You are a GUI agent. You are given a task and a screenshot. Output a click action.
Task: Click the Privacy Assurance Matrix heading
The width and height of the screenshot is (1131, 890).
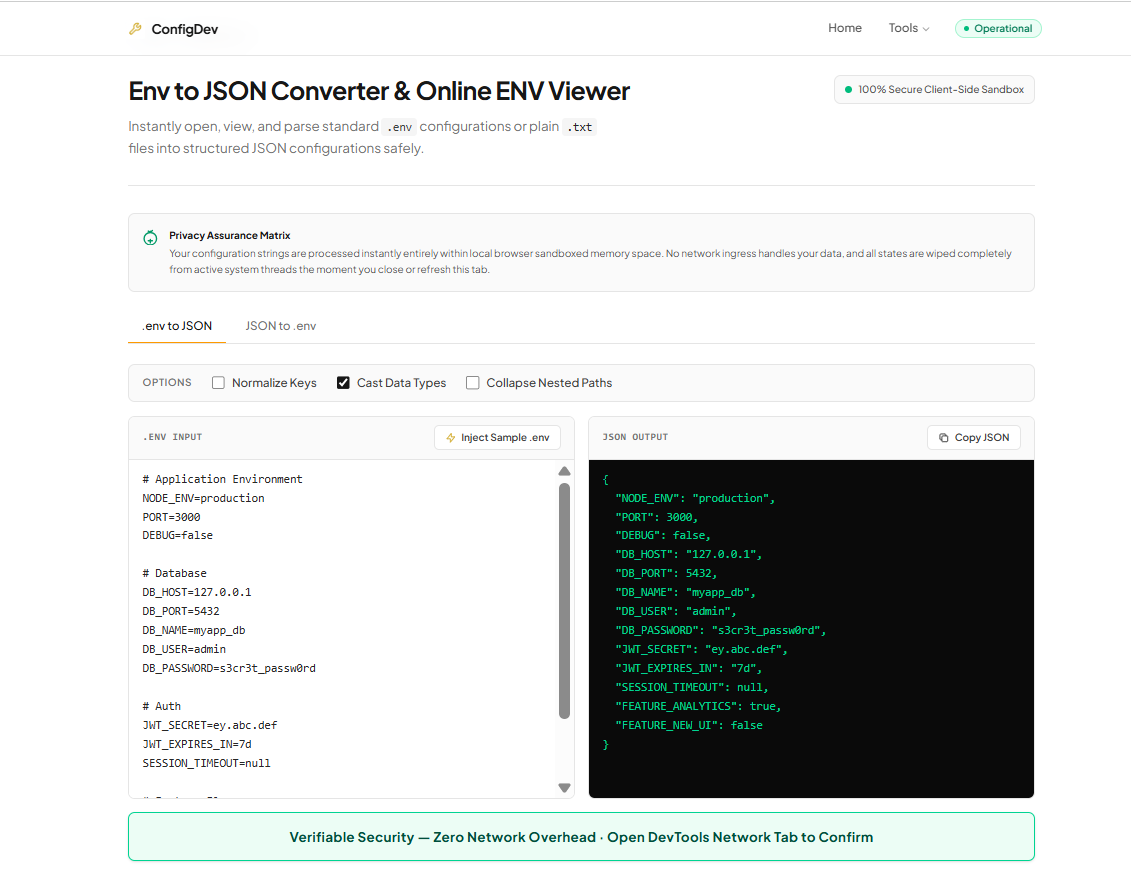tap(230, 235)
